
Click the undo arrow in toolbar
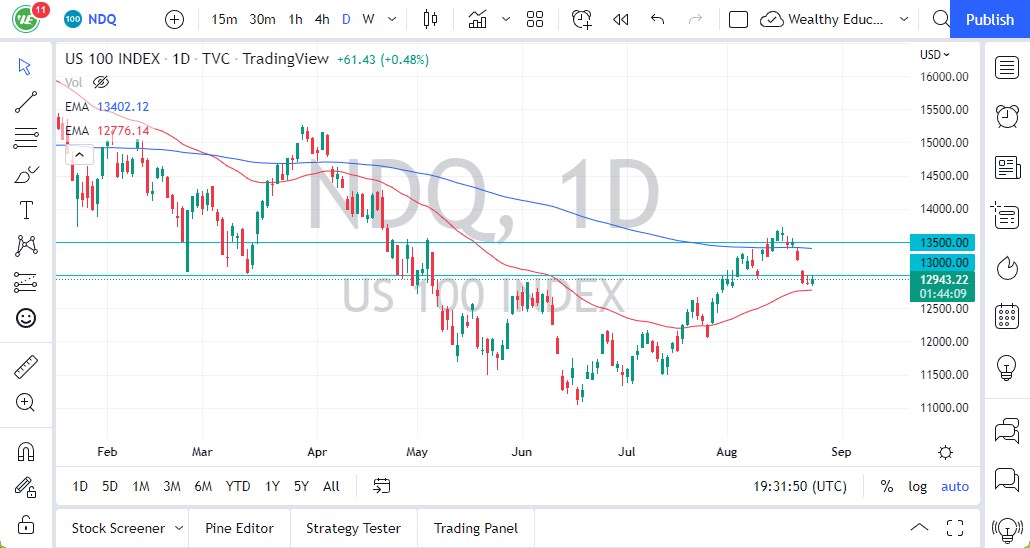coord(657,19)
